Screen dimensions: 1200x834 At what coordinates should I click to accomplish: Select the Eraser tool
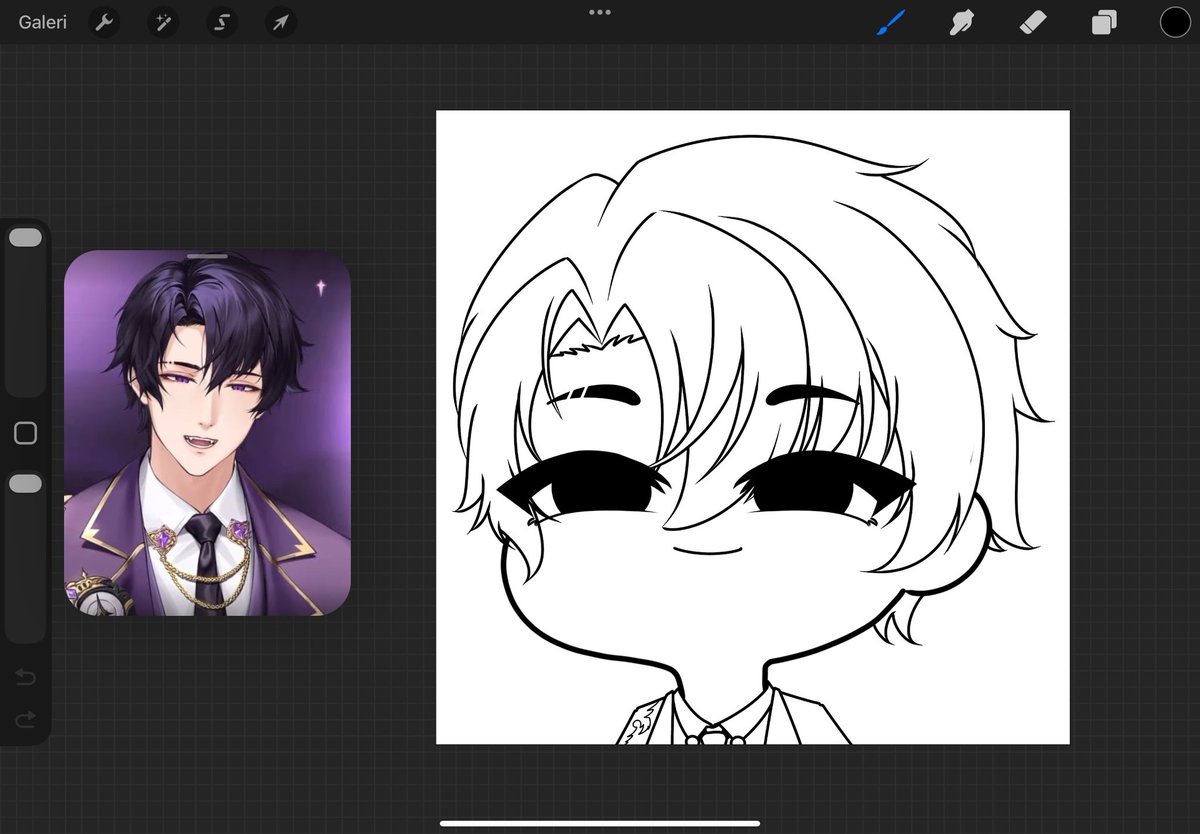[1033, 21]
